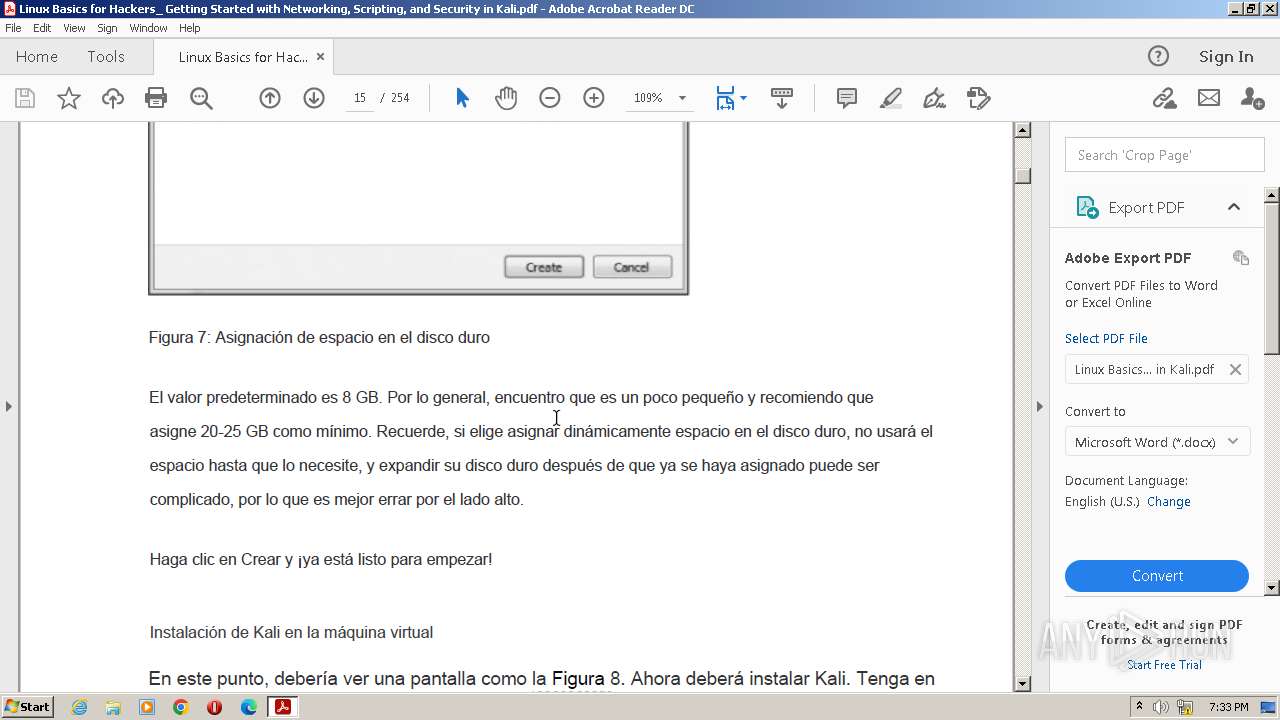Screen dimensions: 1280x720
Task: Click the Search 'Crop Page' field
Action: (x=1165, y=155)
